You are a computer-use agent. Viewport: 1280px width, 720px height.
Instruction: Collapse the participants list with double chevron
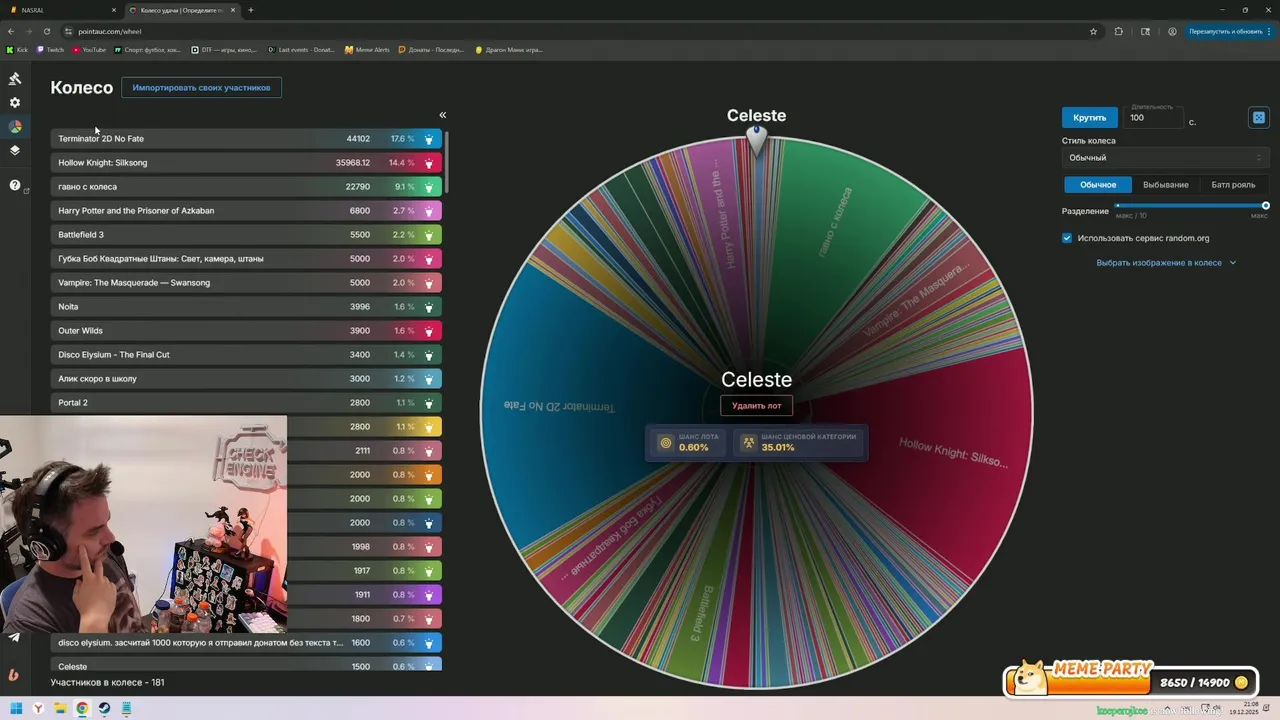[442, 115]
